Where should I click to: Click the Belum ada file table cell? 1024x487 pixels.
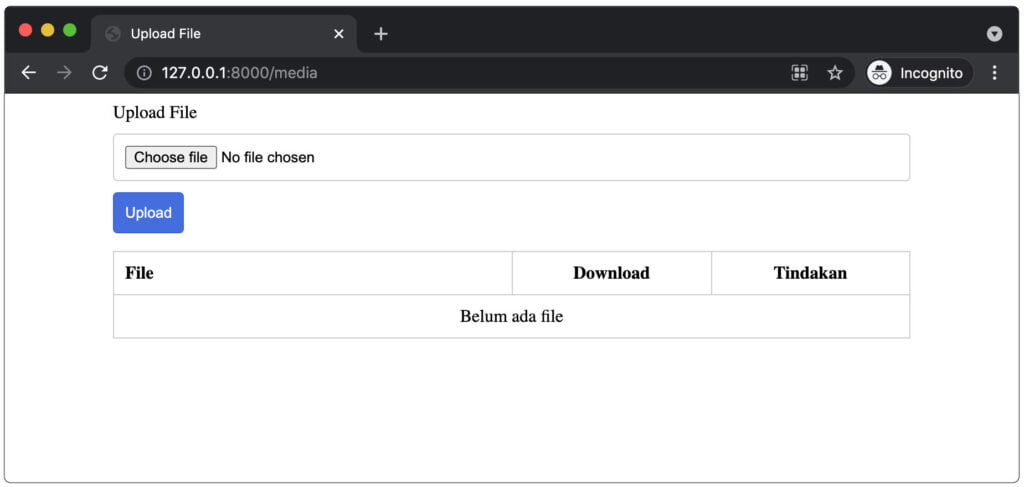pos(511,317)
